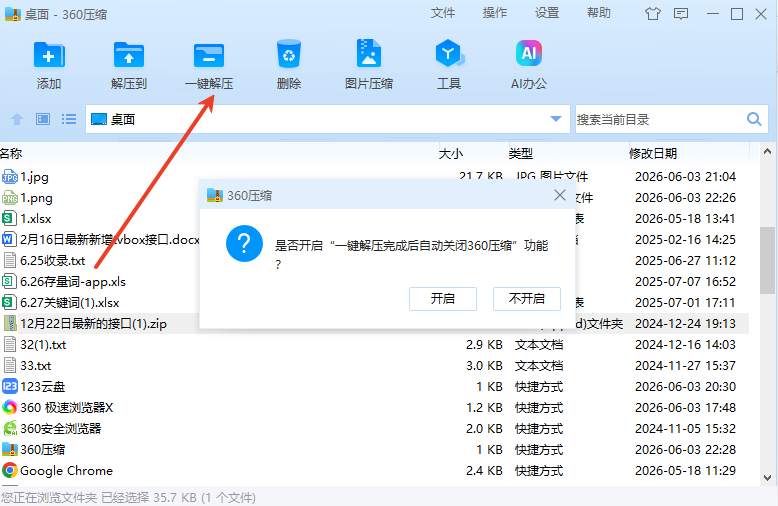Select the 12月22日最新的接口(1).zip archive icon
Image resolution: width=778 pixels, height=506 pixels.
10,323
